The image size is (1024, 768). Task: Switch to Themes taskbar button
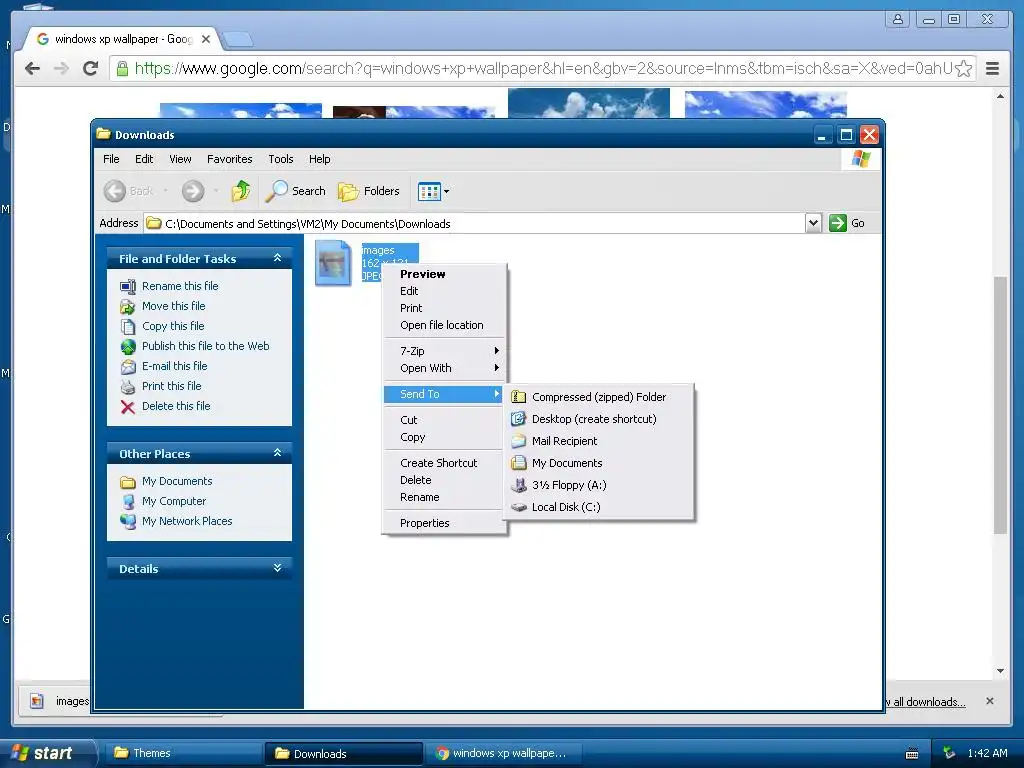pyautogui.click(x=182, y=753)
